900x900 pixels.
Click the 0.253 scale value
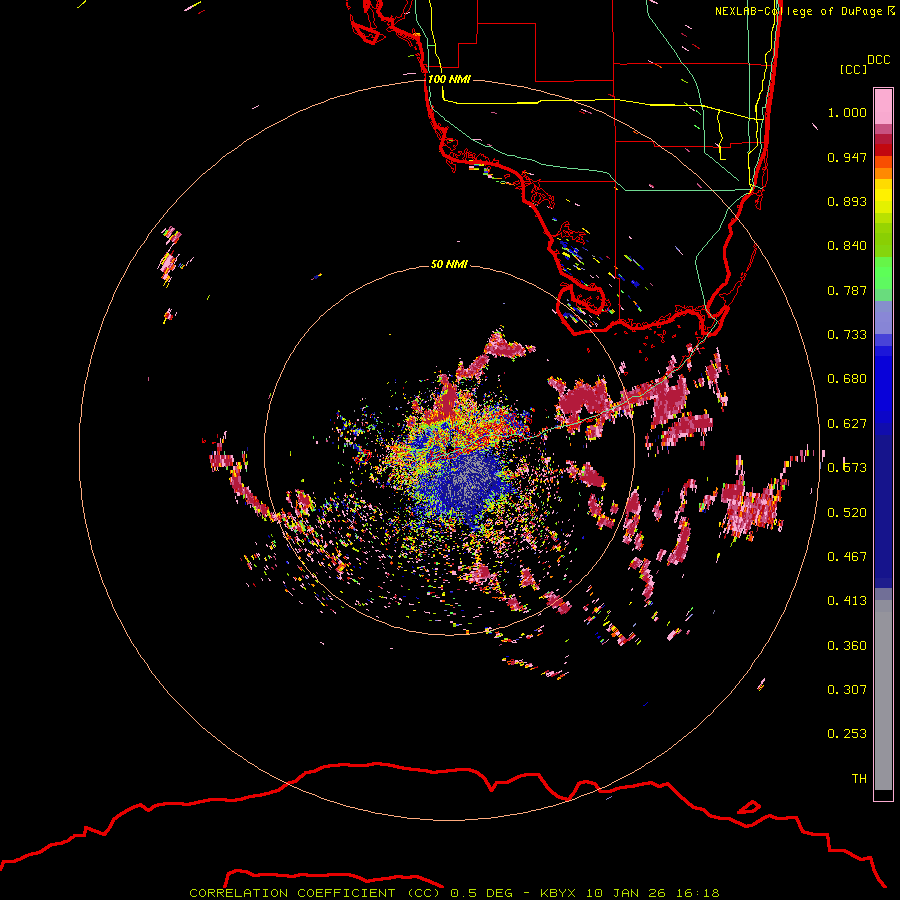click(x=847, y=734)
